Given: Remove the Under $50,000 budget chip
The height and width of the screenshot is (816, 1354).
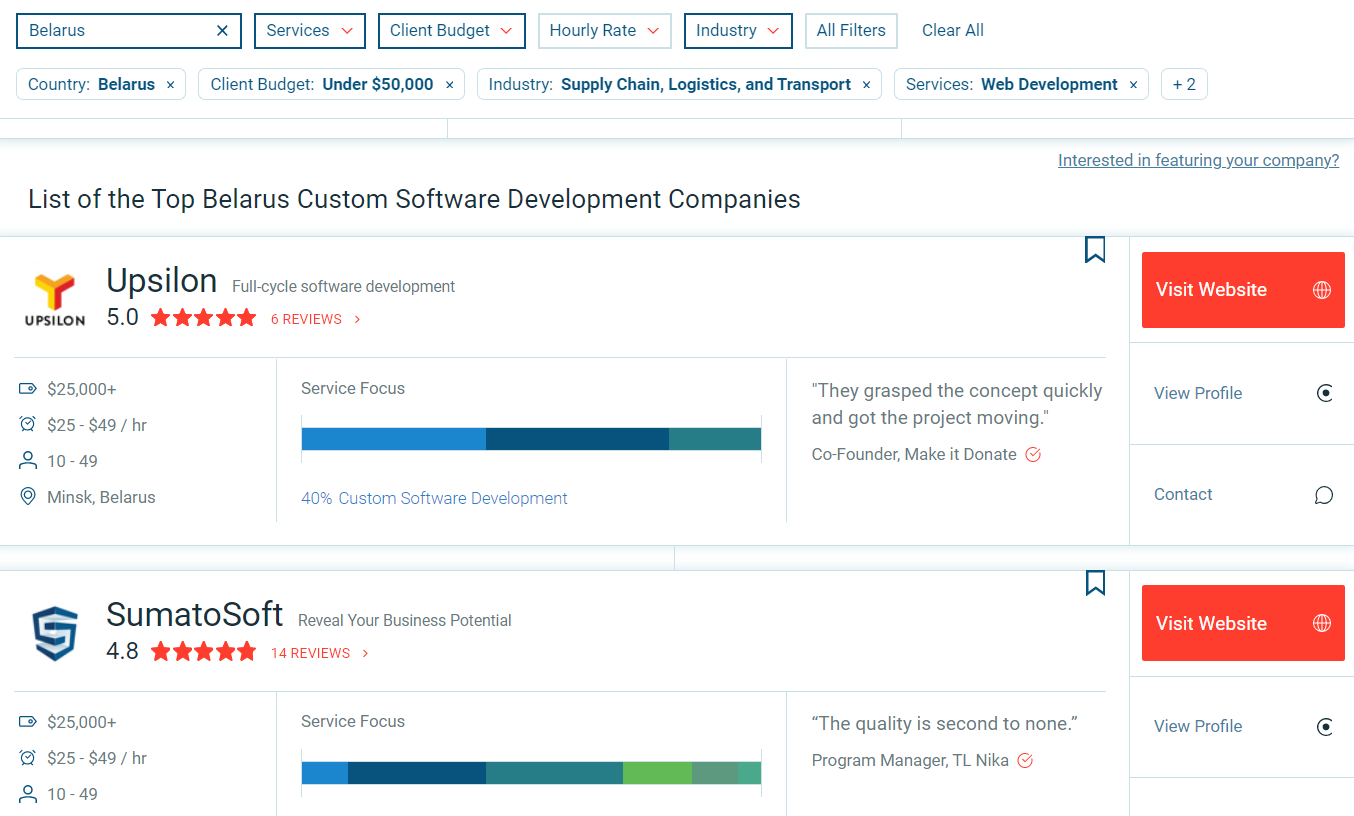Looking at the screenshot, I should [449, 85].
